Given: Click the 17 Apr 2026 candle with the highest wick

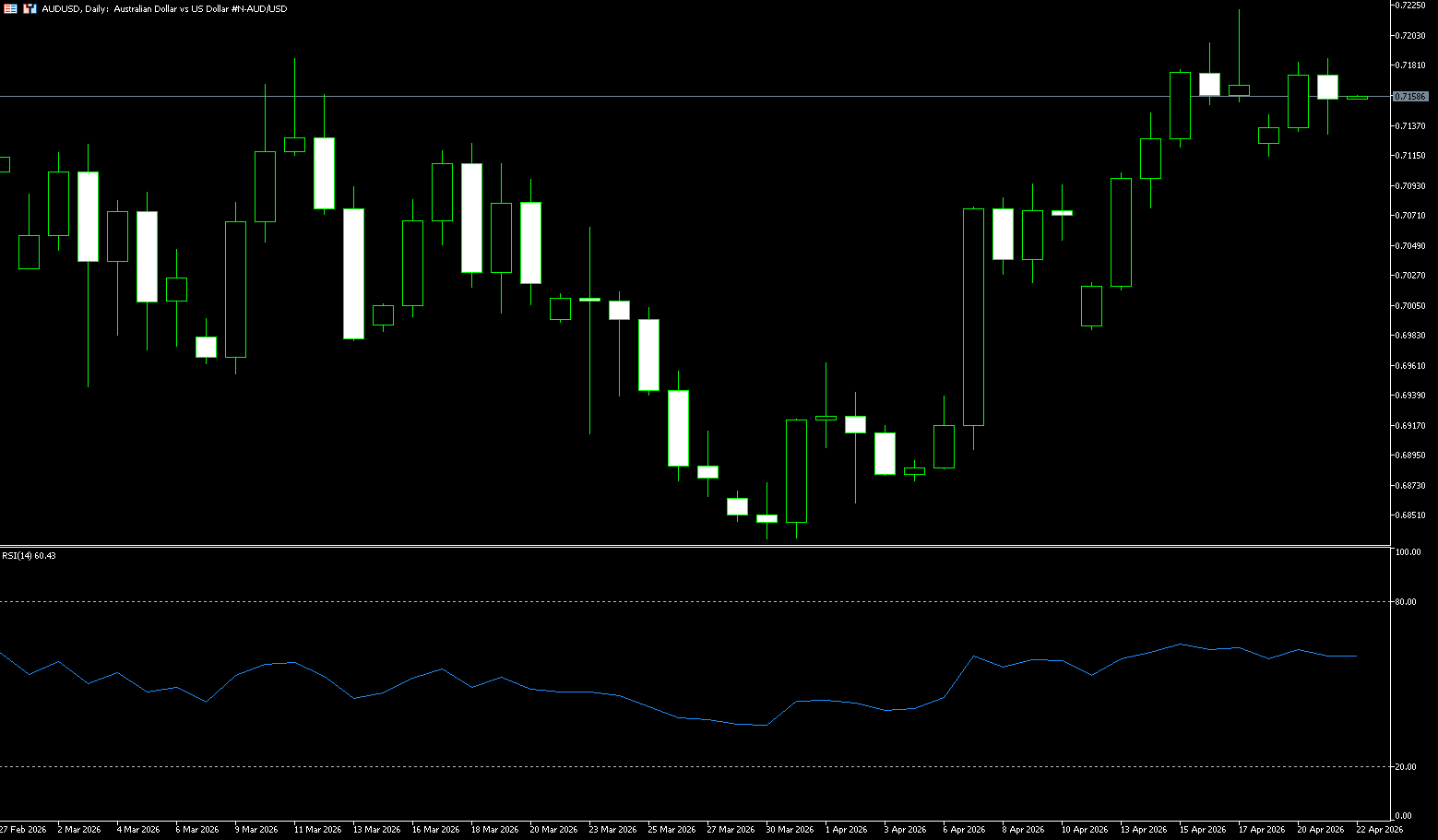Looking at the screenshot, I should (1239, 89).
